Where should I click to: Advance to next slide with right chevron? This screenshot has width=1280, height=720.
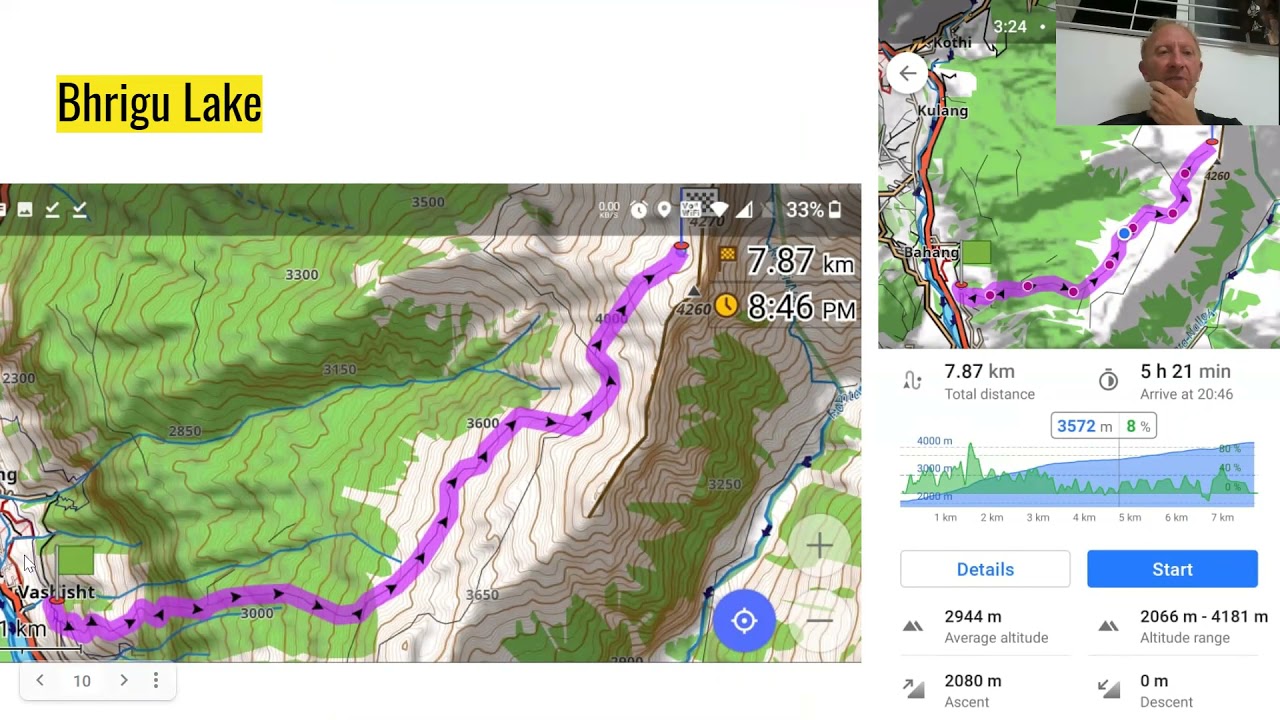pyautogui.click(x=124, y=681)
